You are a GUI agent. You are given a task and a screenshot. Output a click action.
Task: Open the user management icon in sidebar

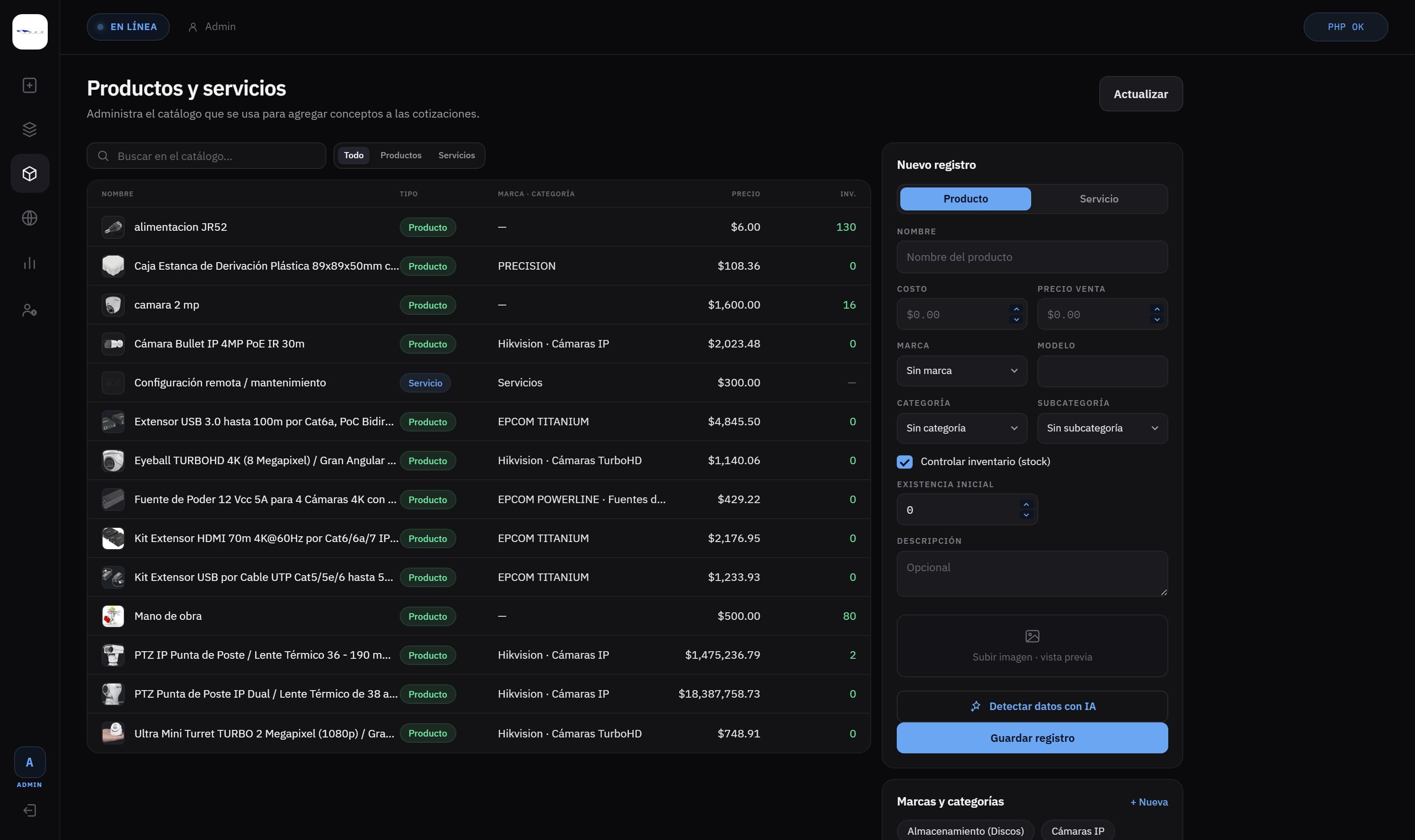(30, 310)
